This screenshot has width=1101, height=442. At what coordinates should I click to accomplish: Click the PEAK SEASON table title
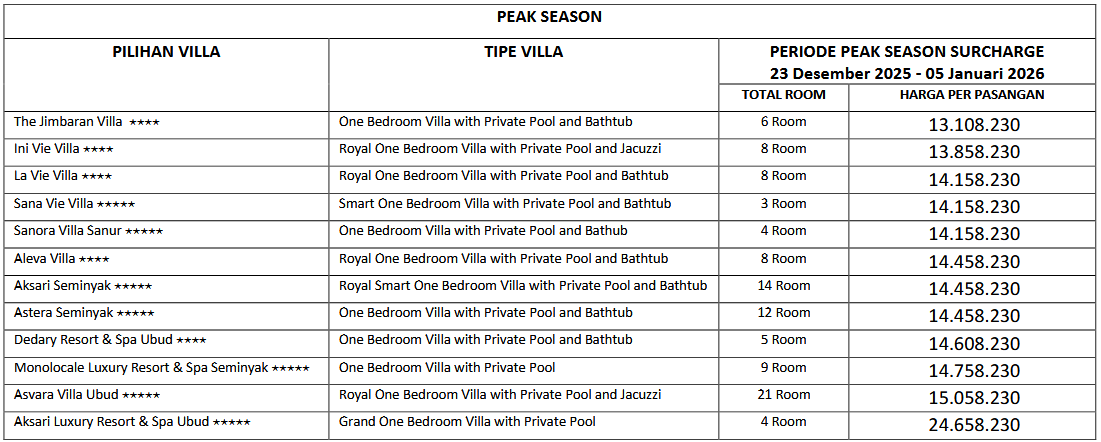(549, 17)
